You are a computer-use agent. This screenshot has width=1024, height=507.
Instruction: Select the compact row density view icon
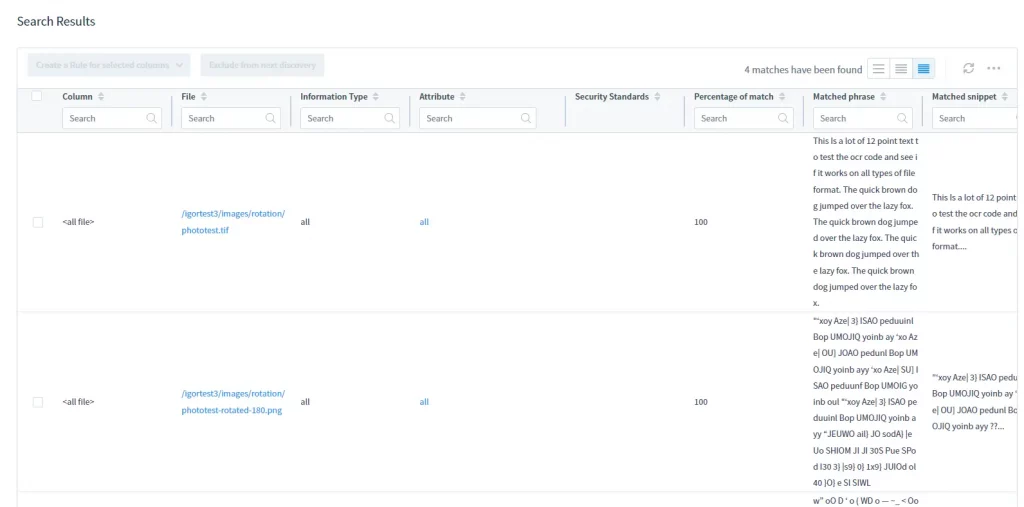[x=923, y=68]
